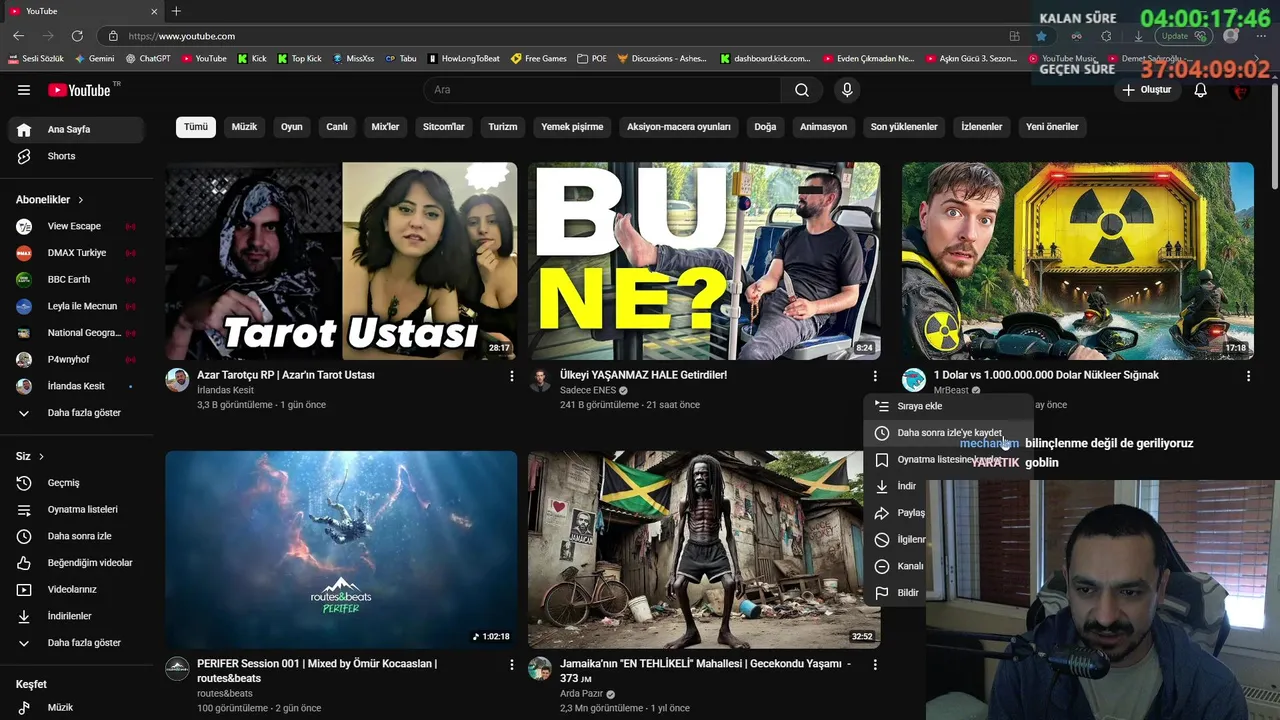Open Videolarınız in sidebar
1280x720 pixels.
76,589
